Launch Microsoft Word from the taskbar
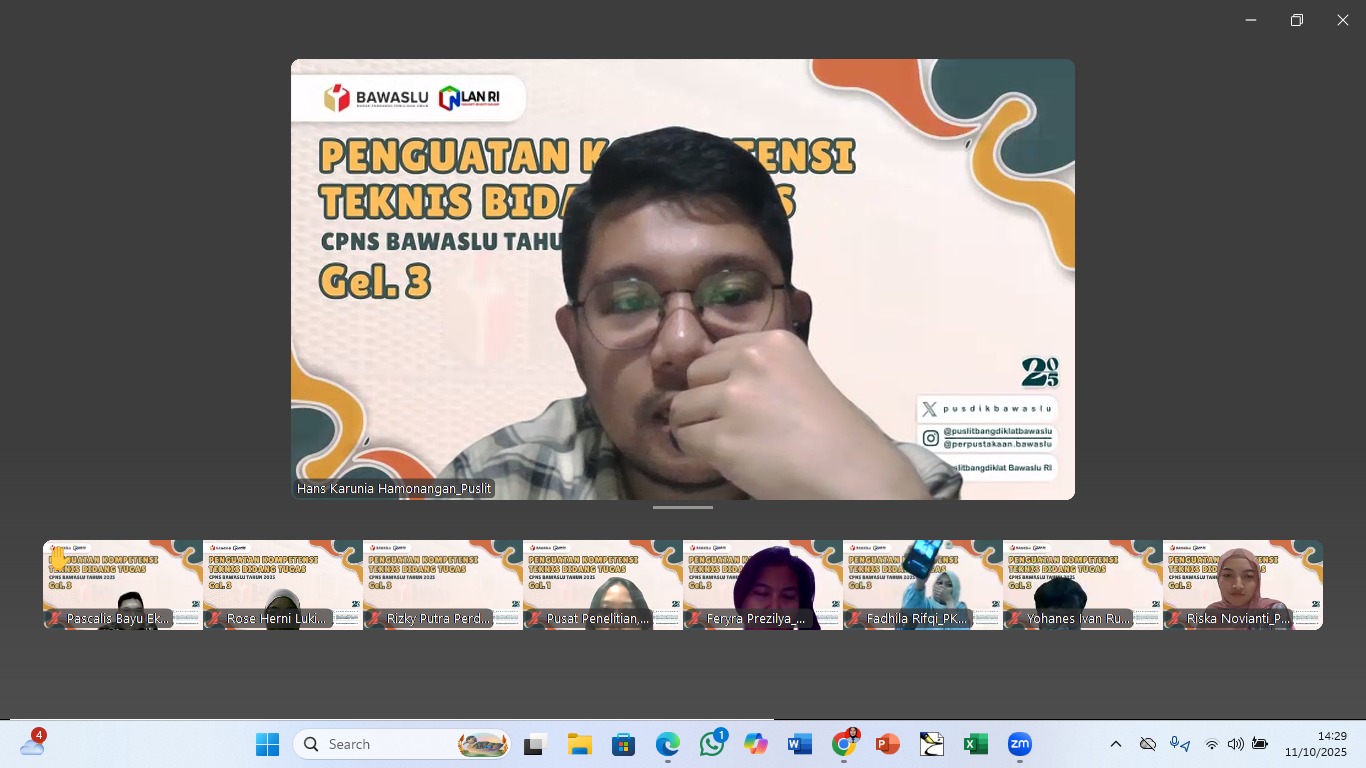This screenshot has height=768, width=1366. [x=800, y=744]
